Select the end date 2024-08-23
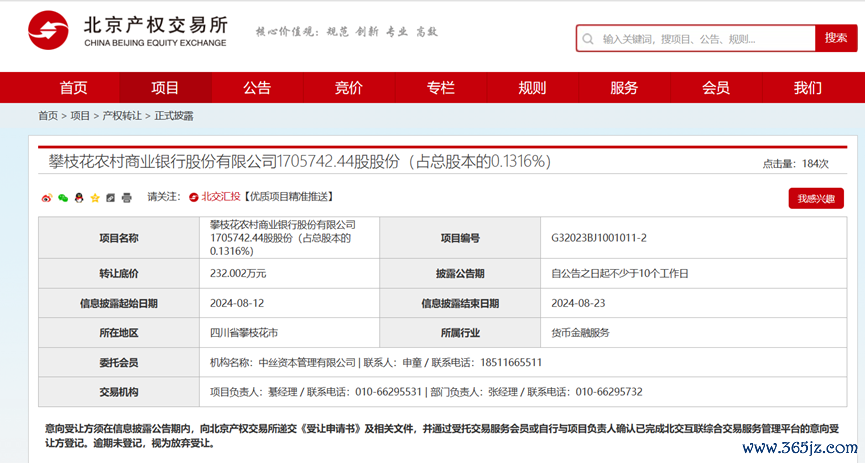The height and width of the screenshot is (463, 865). [578, 303]
